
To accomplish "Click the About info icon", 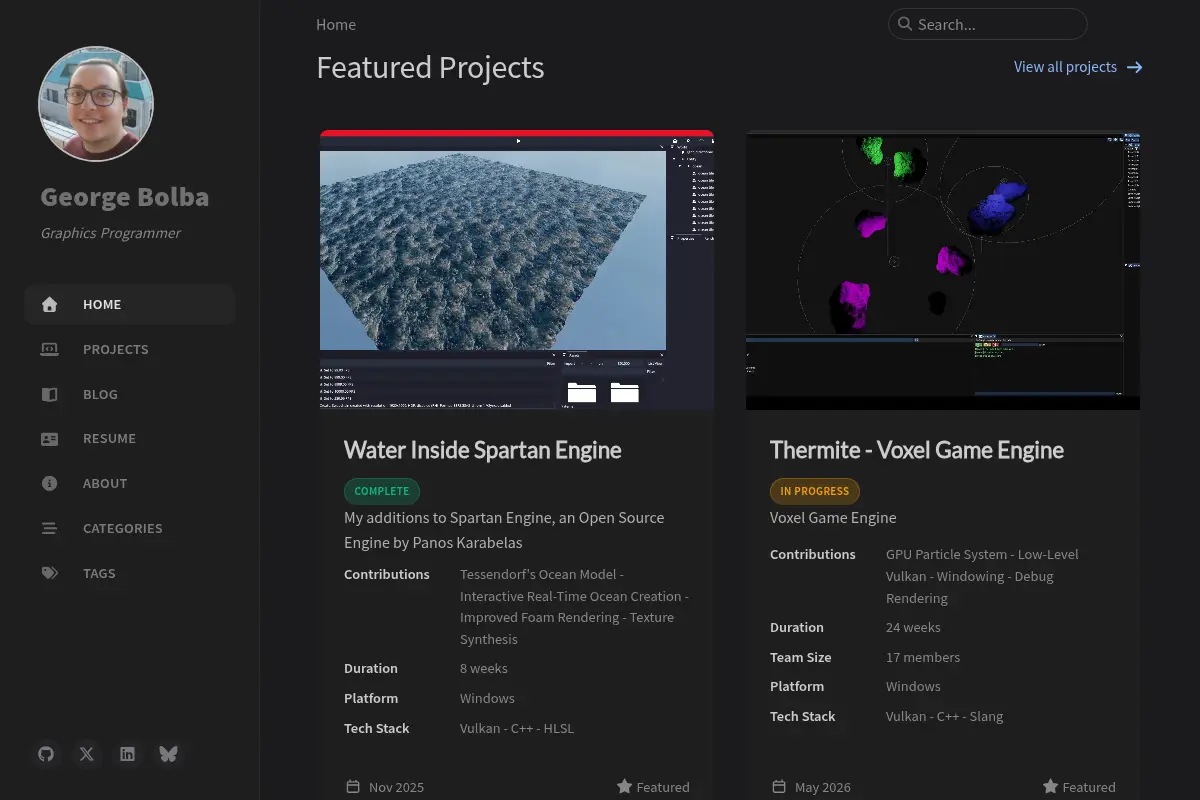I will point(49,483).
